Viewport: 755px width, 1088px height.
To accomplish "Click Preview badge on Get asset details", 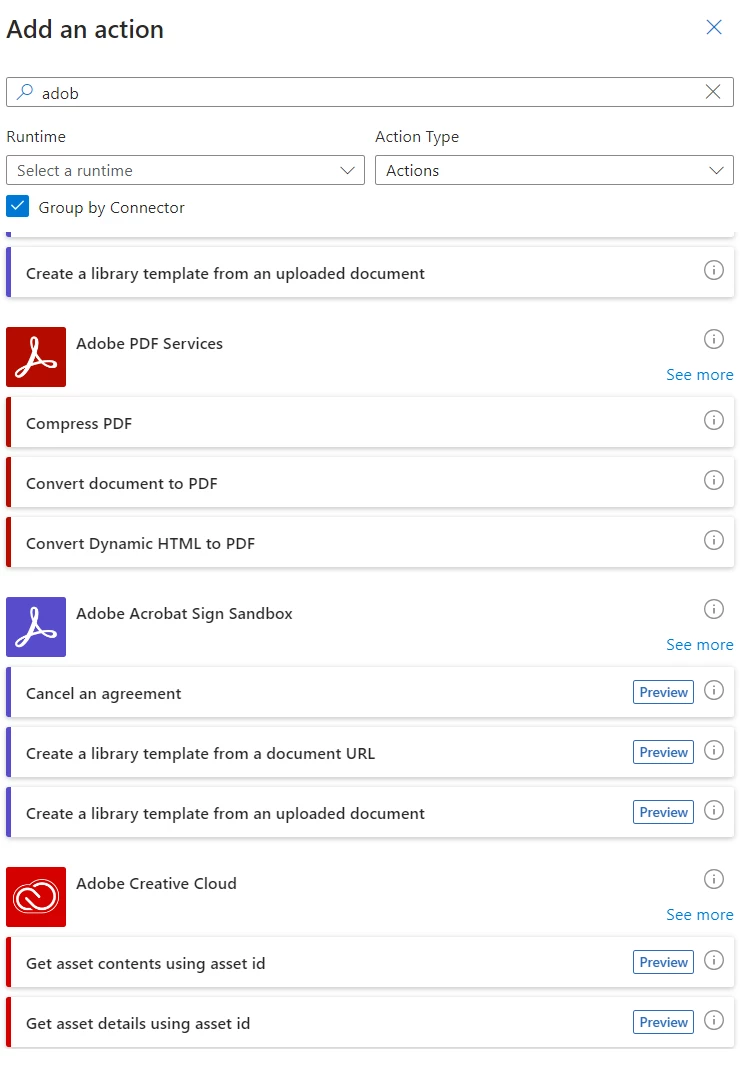I will 663,1022.
